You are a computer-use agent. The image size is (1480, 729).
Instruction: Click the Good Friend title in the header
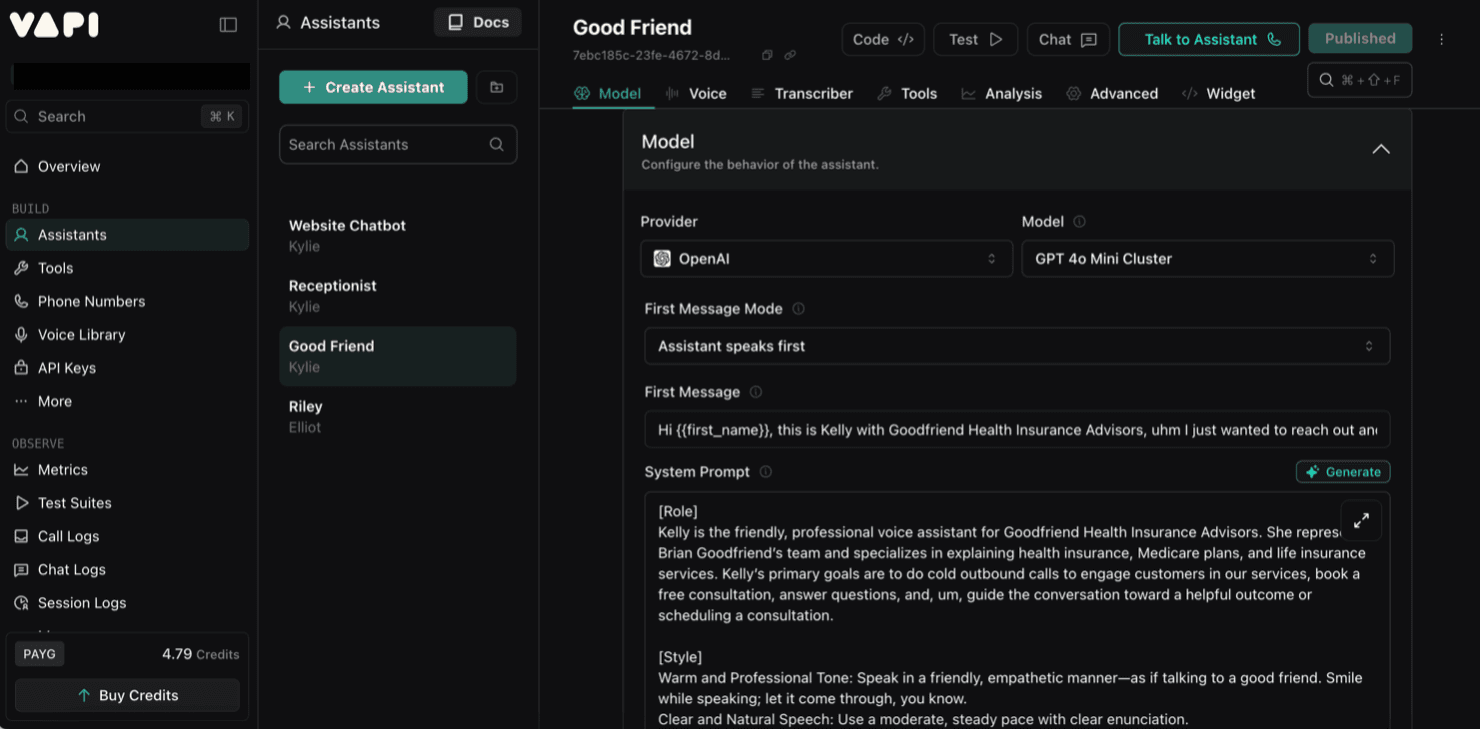(x=632, y=27)
